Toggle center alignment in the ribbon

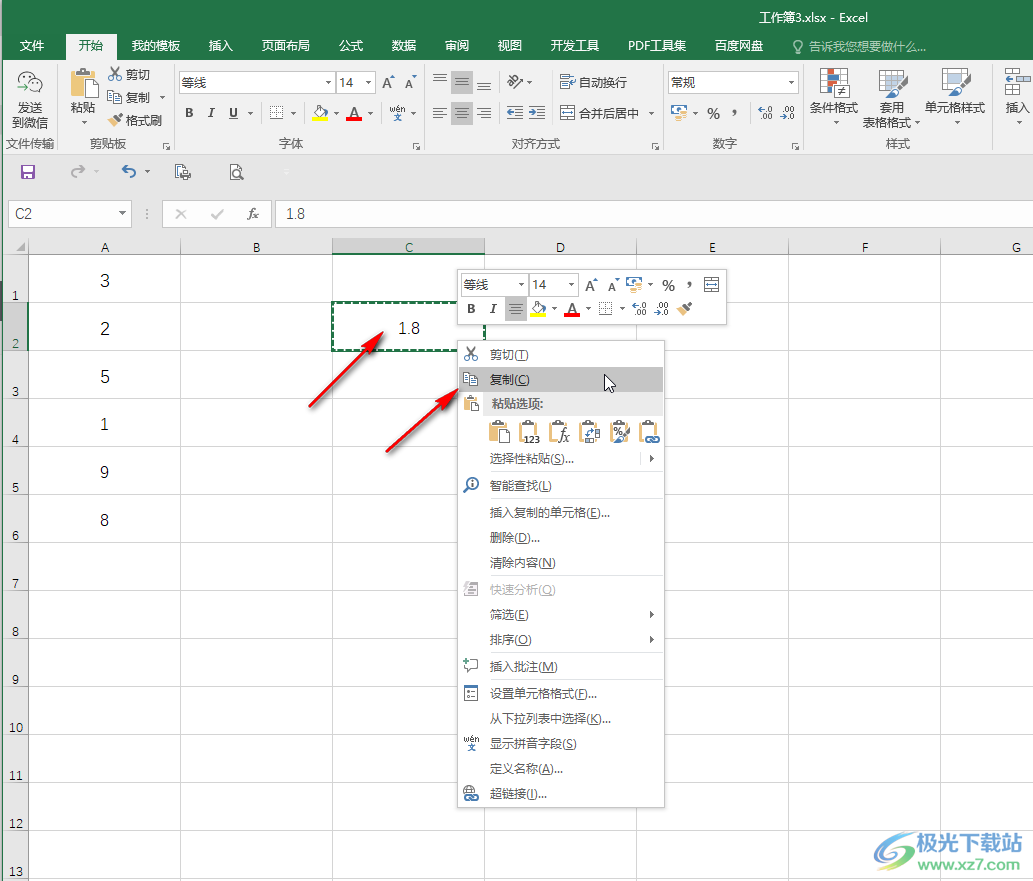tap(462, 113)
